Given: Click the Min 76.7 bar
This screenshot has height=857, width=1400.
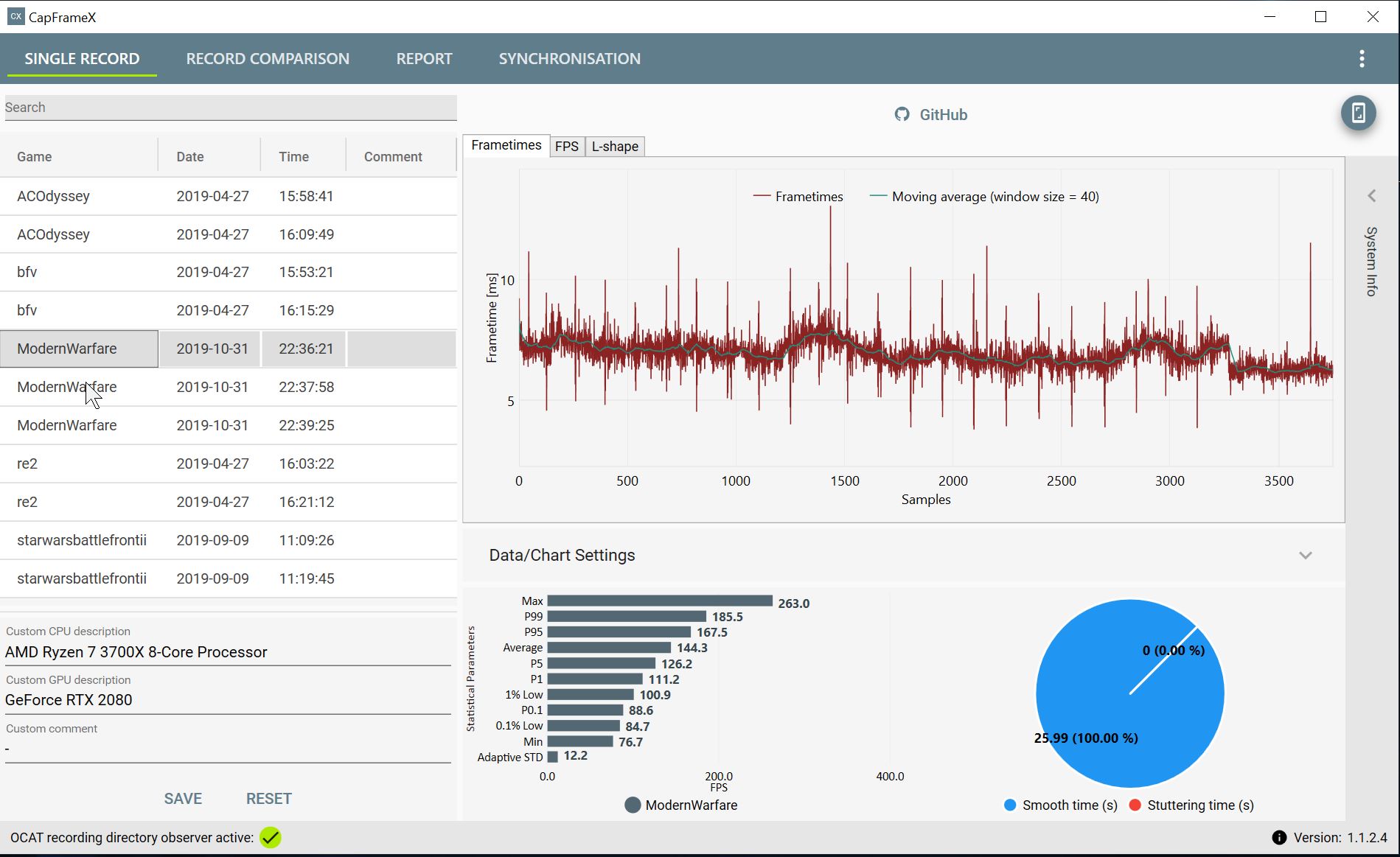Looking at the screenshot, I should pyautogui.click(x=580, y=741).
